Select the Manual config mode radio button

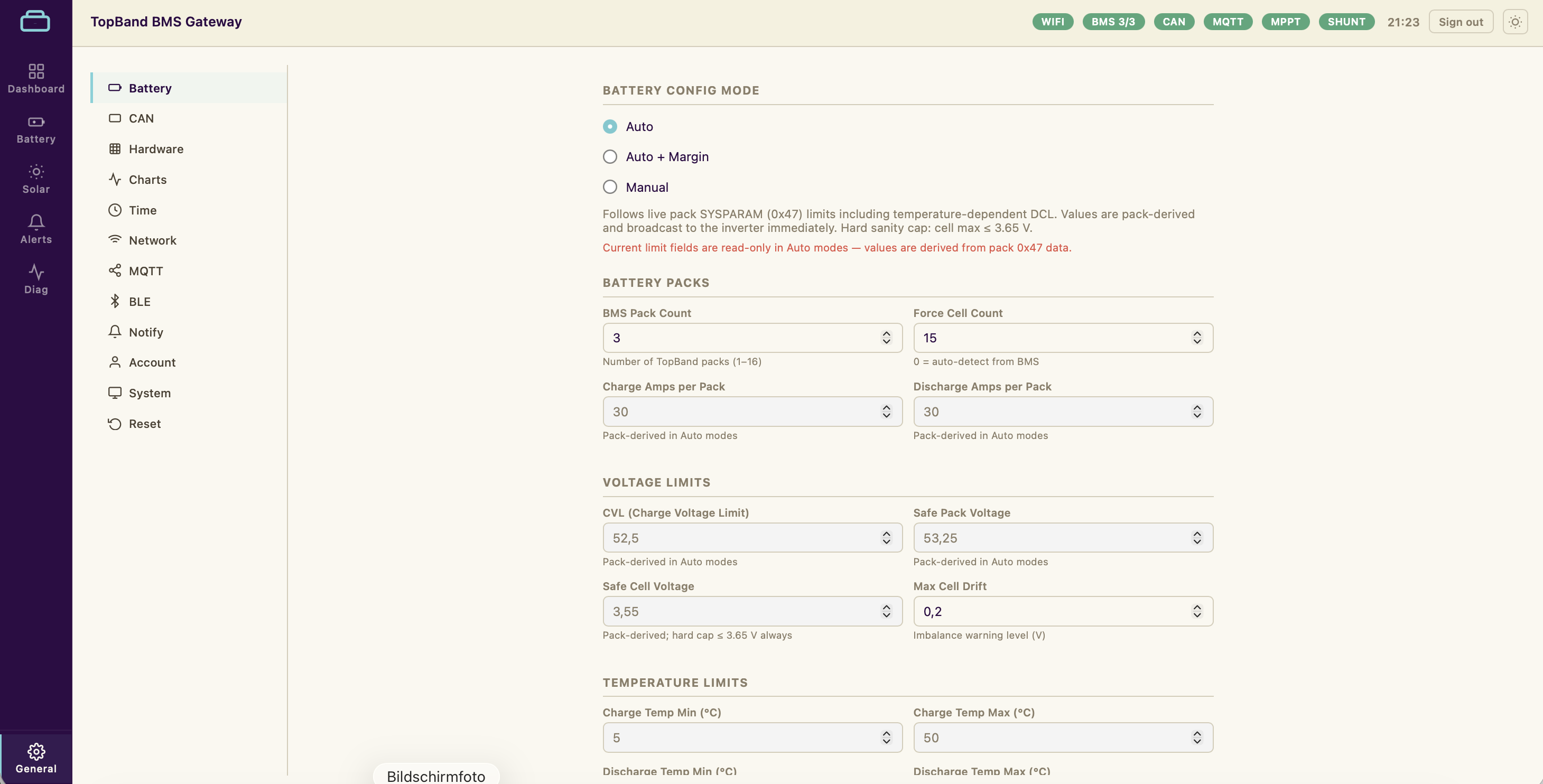pos(610,188)
